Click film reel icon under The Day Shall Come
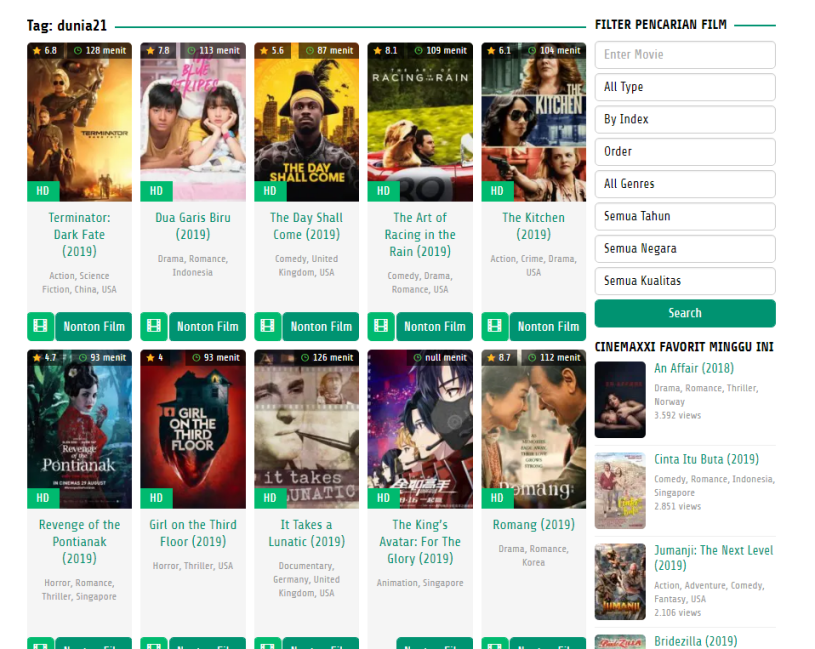Viewport: 815px width, 649px height. pyautogui.click(x=268, y=326)
